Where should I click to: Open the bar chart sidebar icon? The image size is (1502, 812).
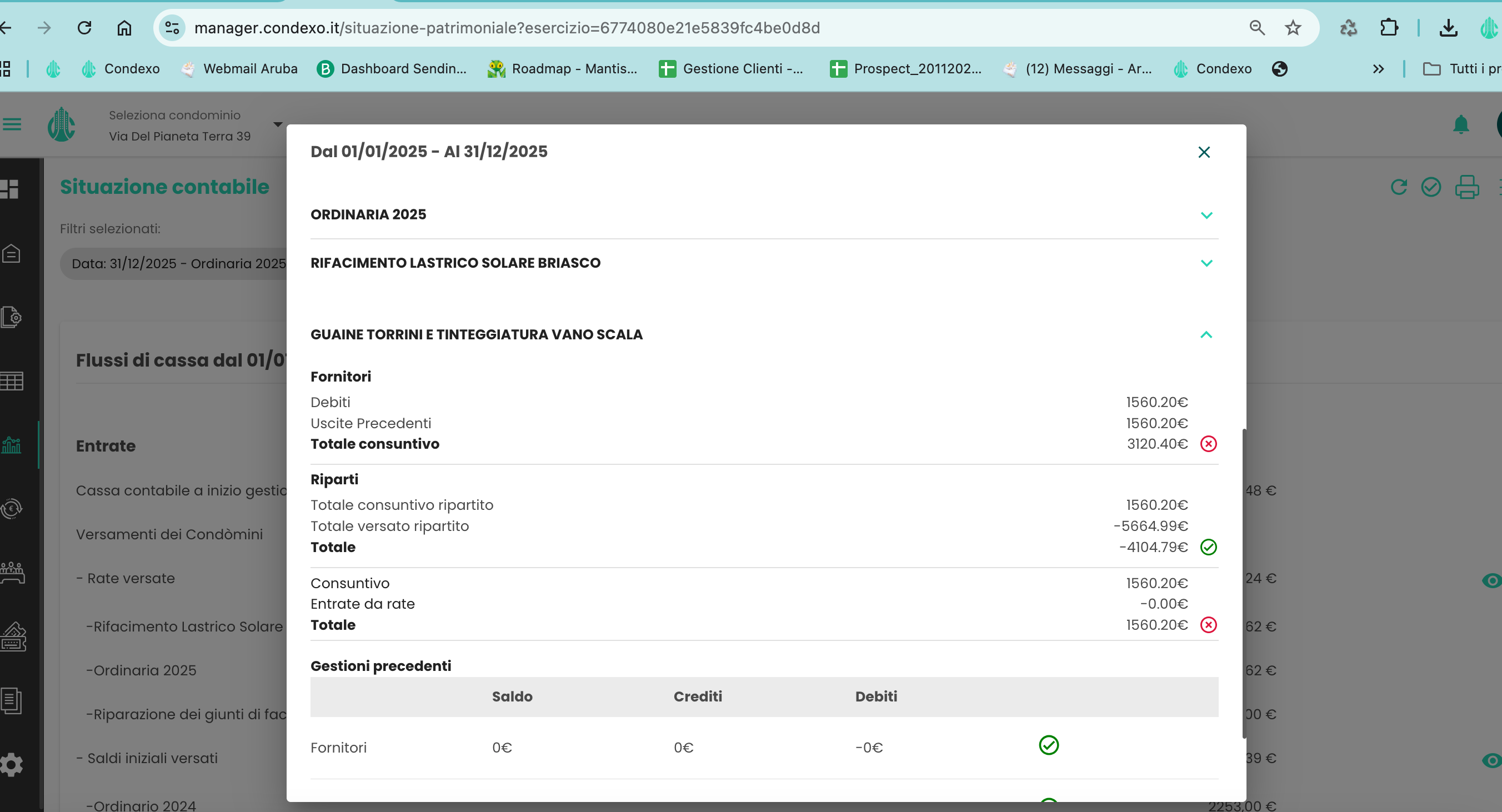[12, 445]
